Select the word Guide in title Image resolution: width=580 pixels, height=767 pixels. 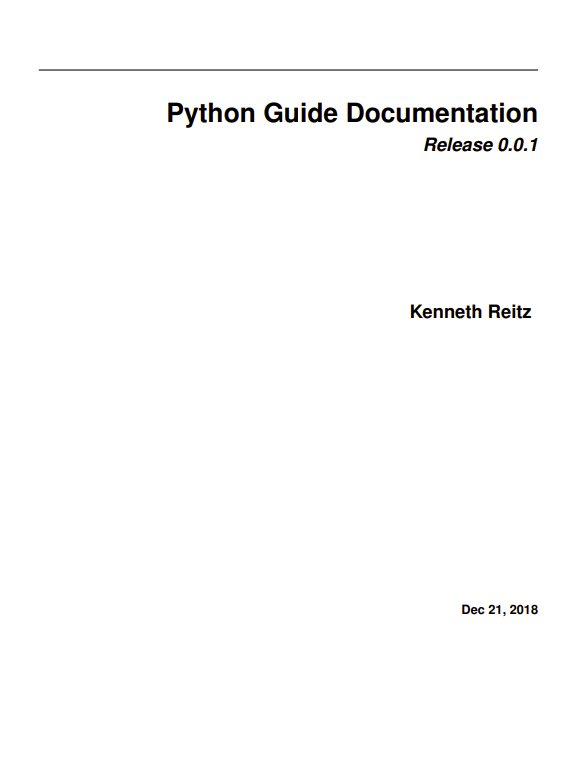(x=301, y=113)
